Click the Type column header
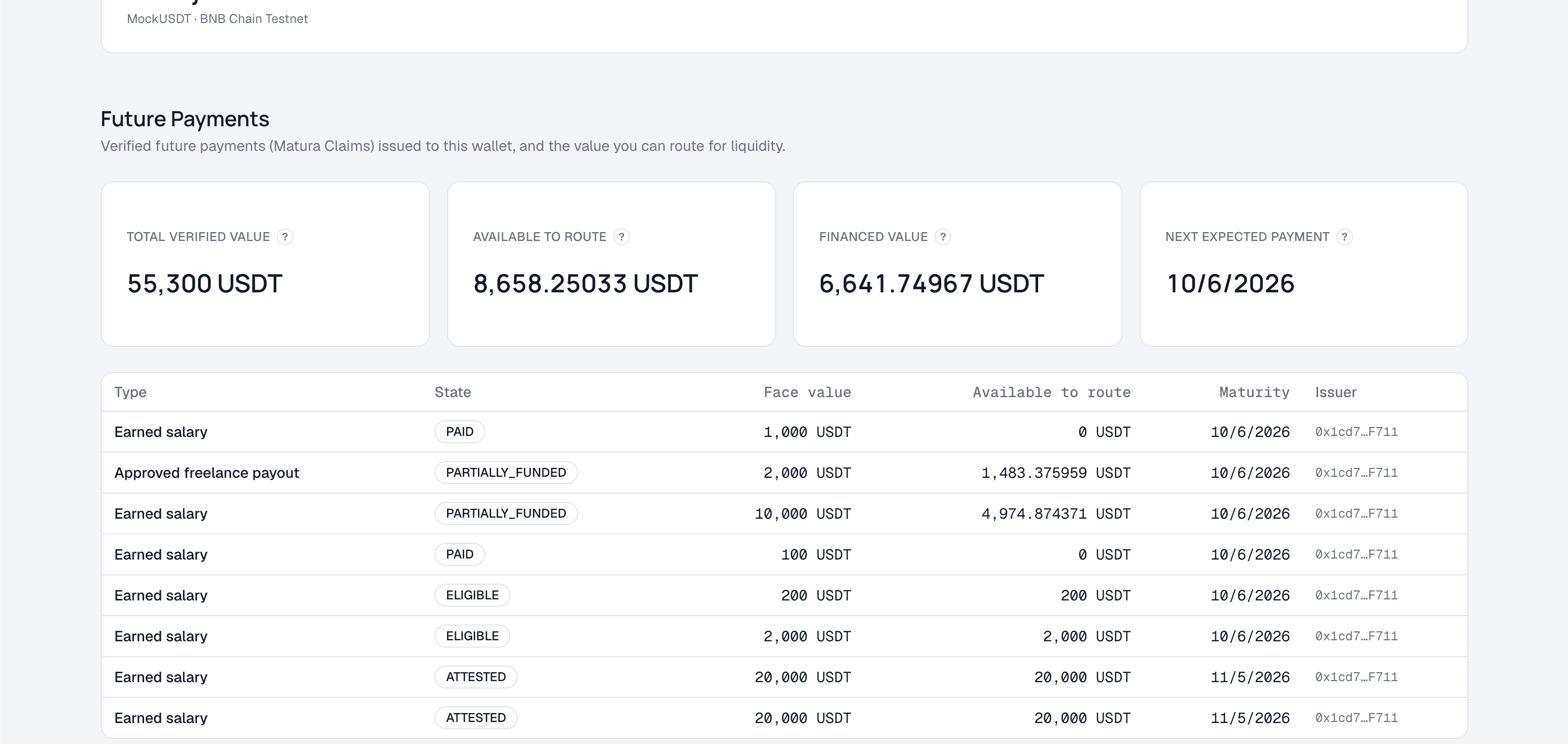 pos(130,392)
